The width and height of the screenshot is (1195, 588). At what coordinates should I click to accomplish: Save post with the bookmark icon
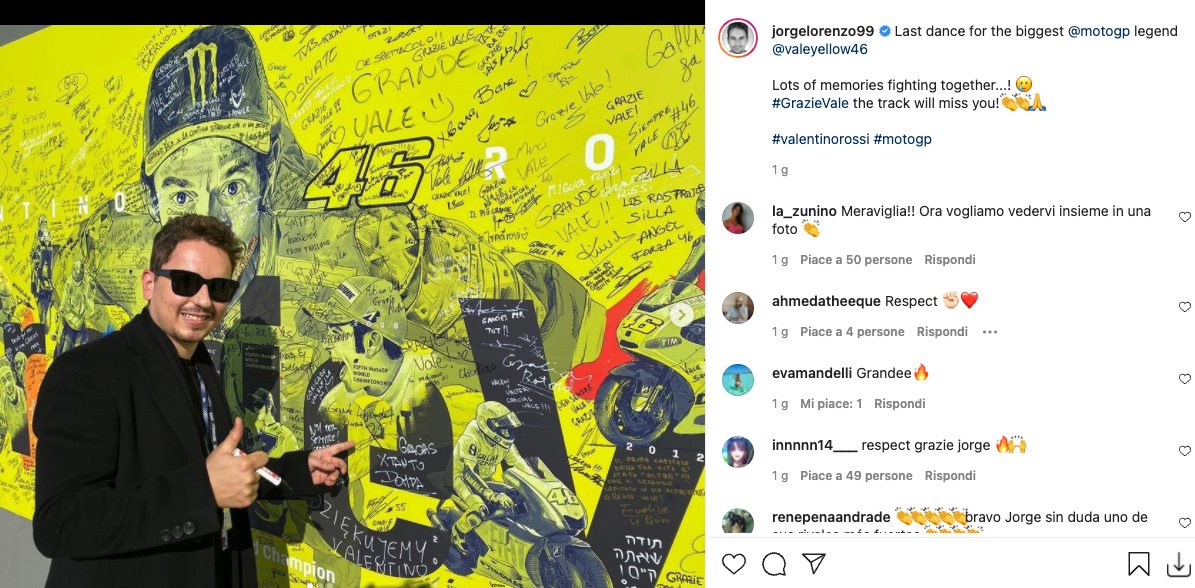(1139, 564)
